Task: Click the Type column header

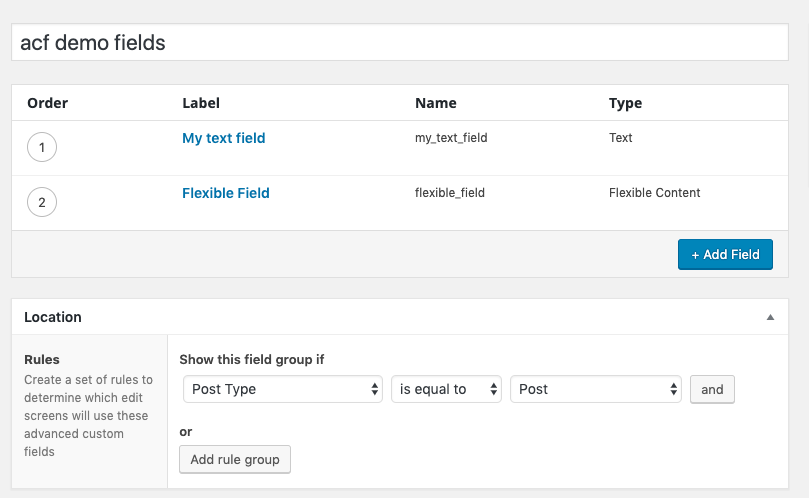Action: 625,103
